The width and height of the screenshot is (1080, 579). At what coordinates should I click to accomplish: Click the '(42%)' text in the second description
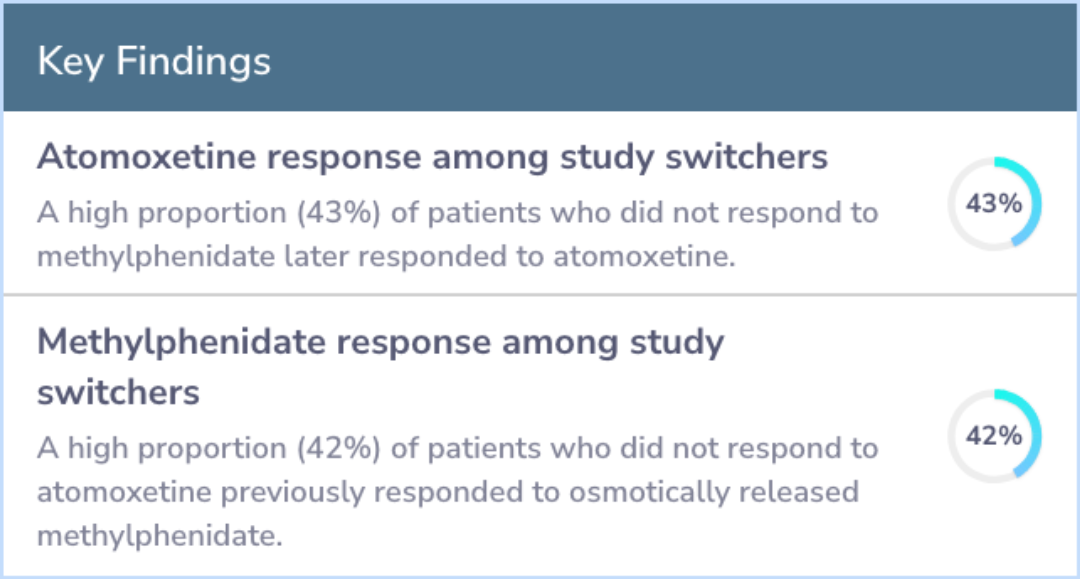coord(339,448)
